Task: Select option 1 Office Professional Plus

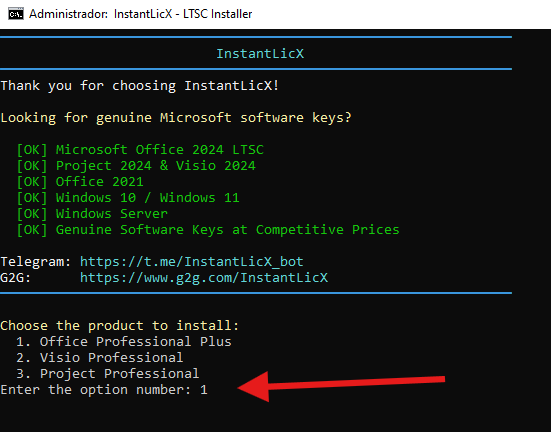Action: (124, 342)
